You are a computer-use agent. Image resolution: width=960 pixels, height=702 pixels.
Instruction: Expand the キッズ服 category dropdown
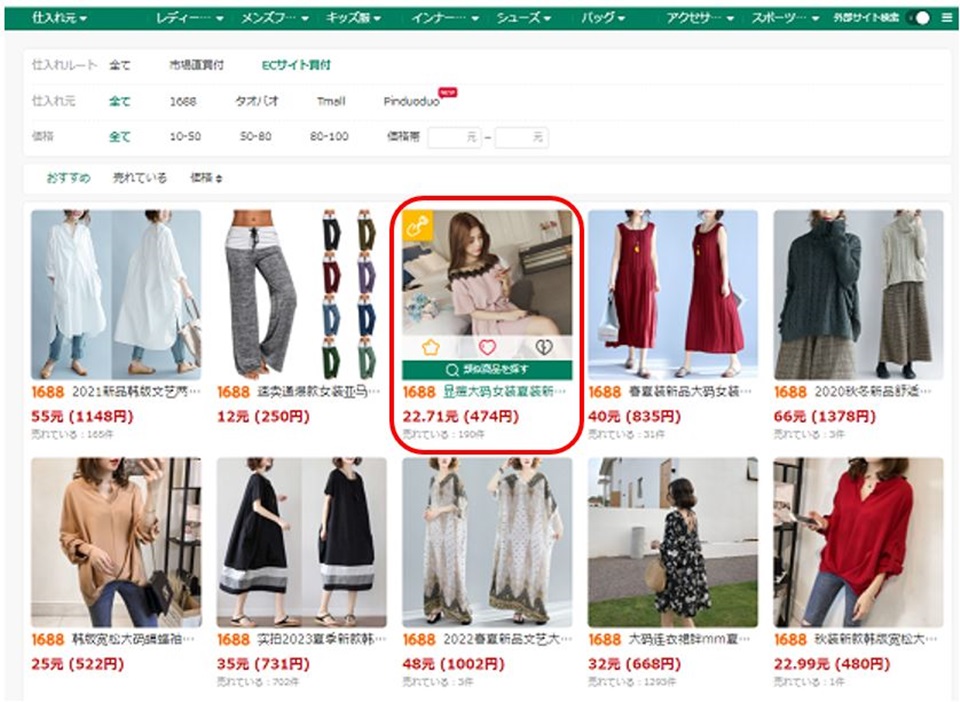point(353,18)
